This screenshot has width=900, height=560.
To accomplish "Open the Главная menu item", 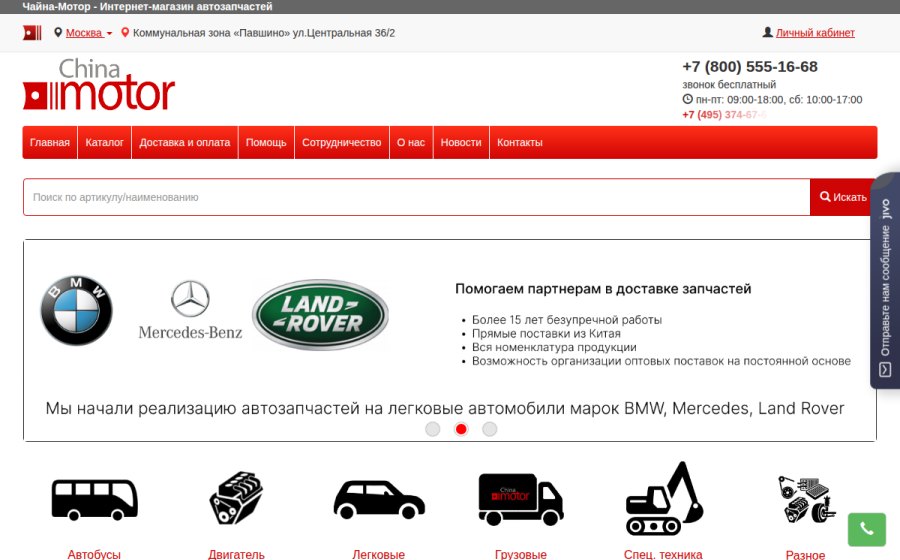I will point(50,142).
